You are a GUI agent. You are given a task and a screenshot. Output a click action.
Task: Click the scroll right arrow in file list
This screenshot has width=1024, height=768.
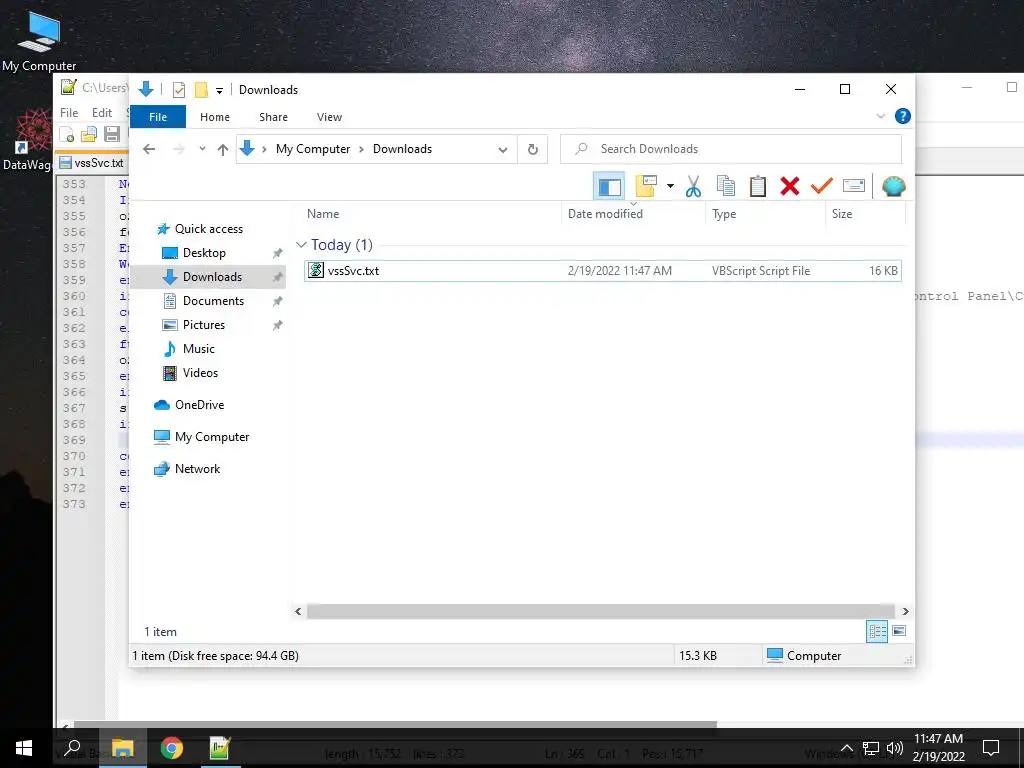tap(905, 611)
